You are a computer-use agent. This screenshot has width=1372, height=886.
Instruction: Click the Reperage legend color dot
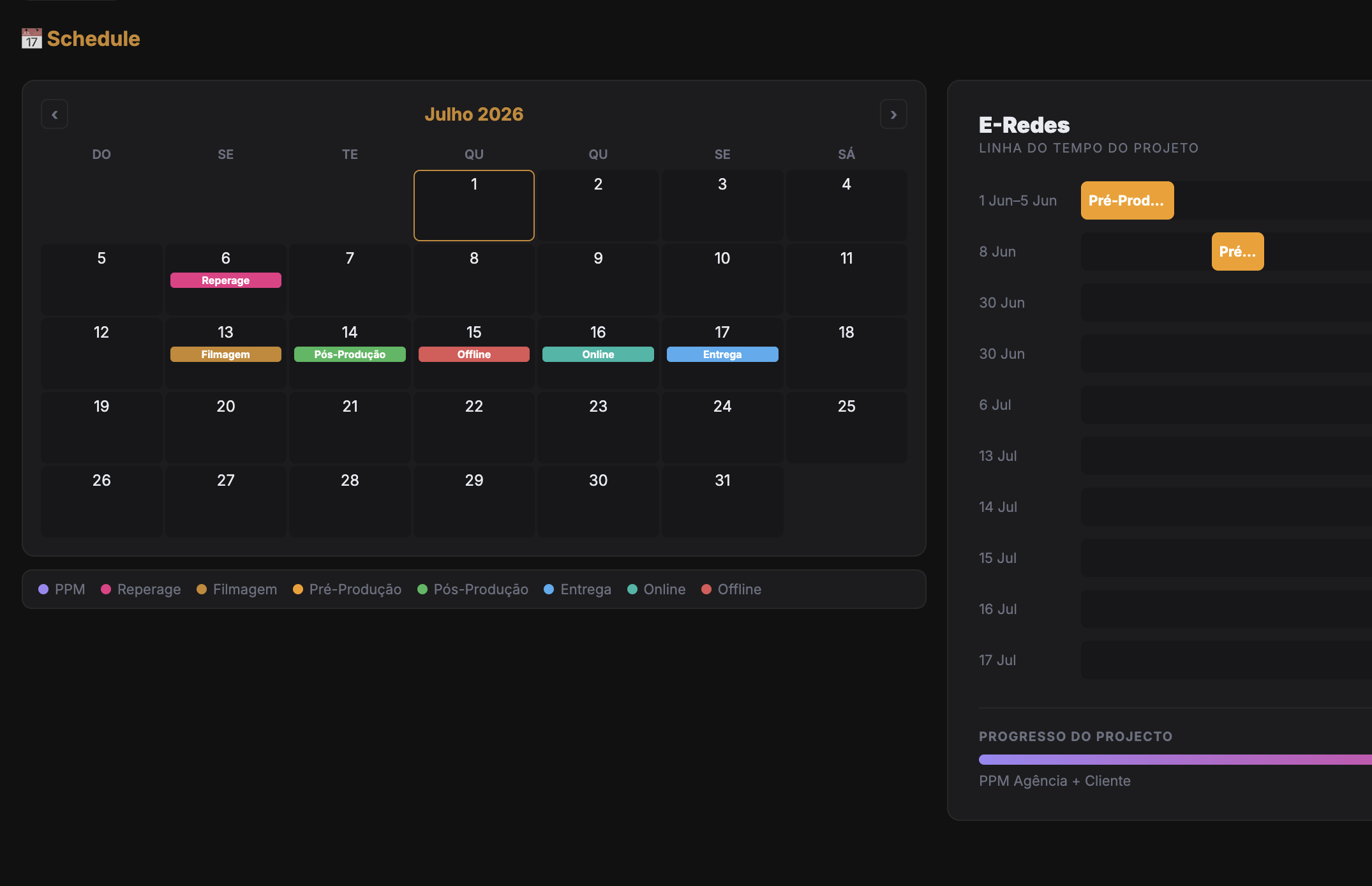(106, 589)
